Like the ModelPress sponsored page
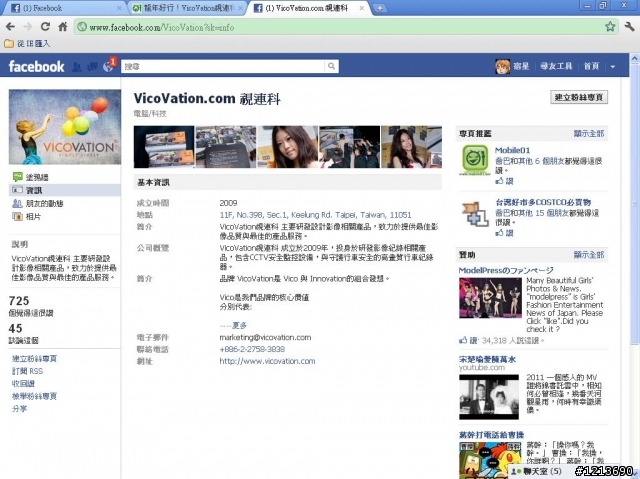 click(x=468, y=340)
